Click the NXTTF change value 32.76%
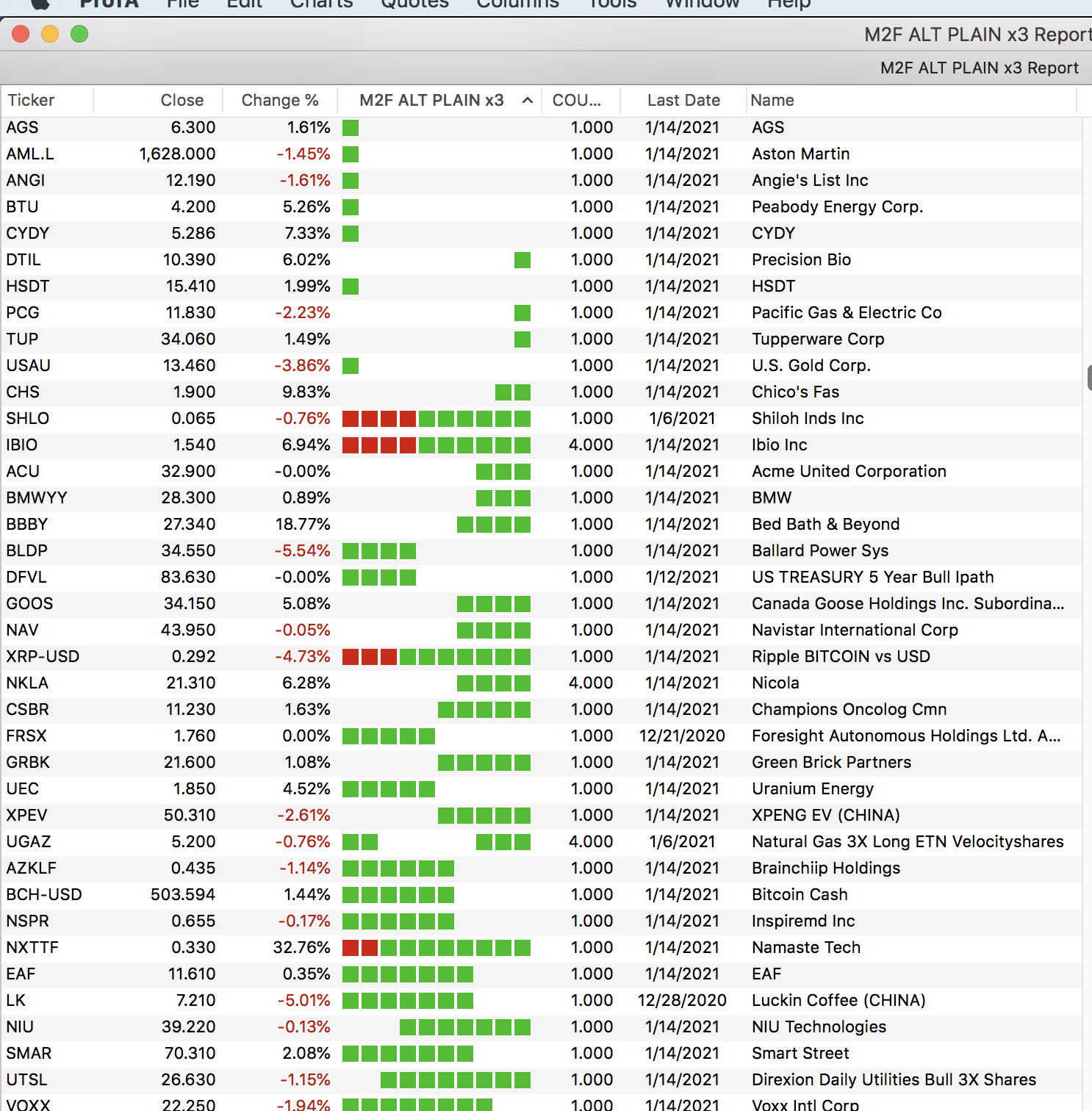1092x1111 pixels. click(302, 947)
